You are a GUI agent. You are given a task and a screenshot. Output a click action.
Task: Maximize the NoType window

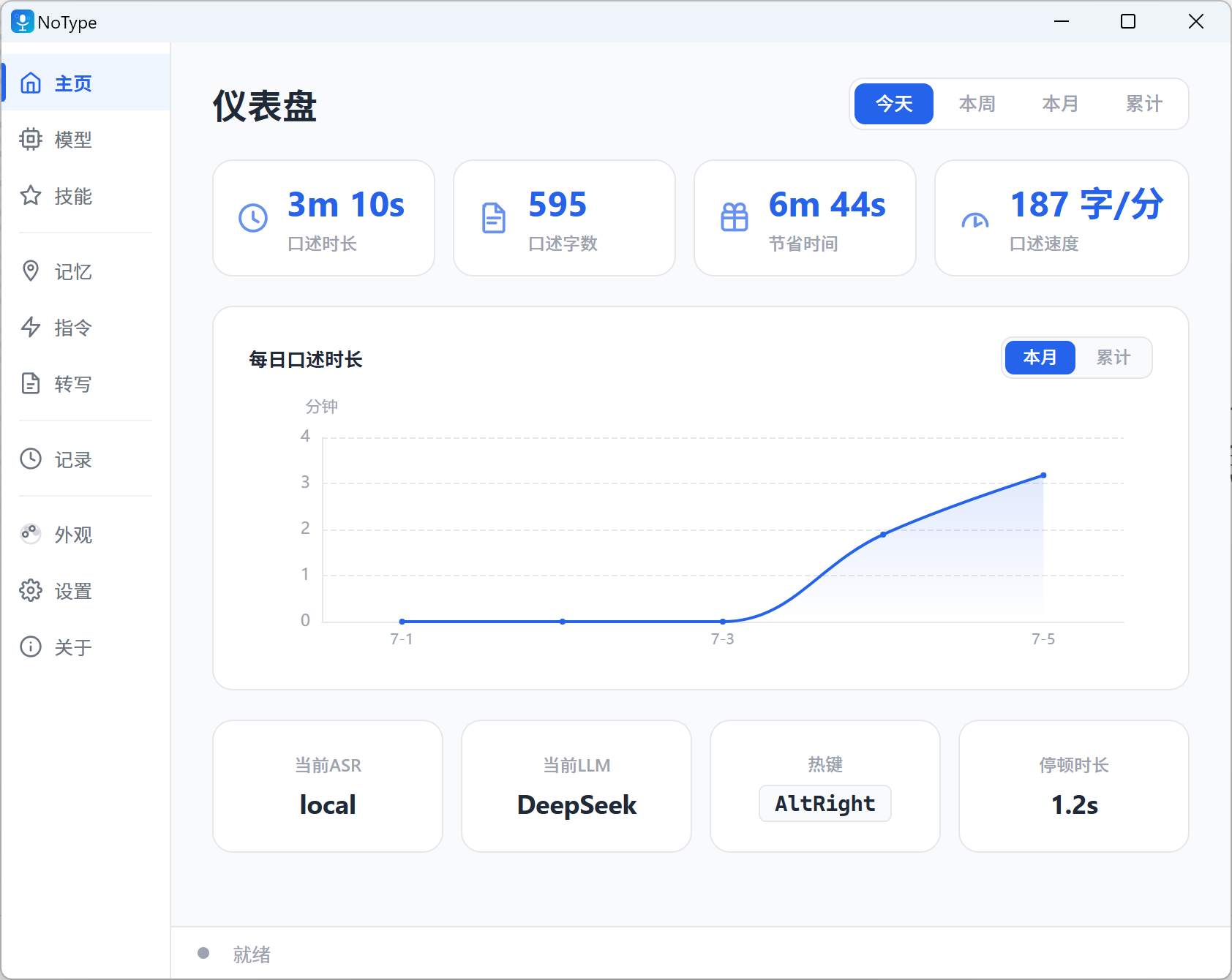[1128, 21]
